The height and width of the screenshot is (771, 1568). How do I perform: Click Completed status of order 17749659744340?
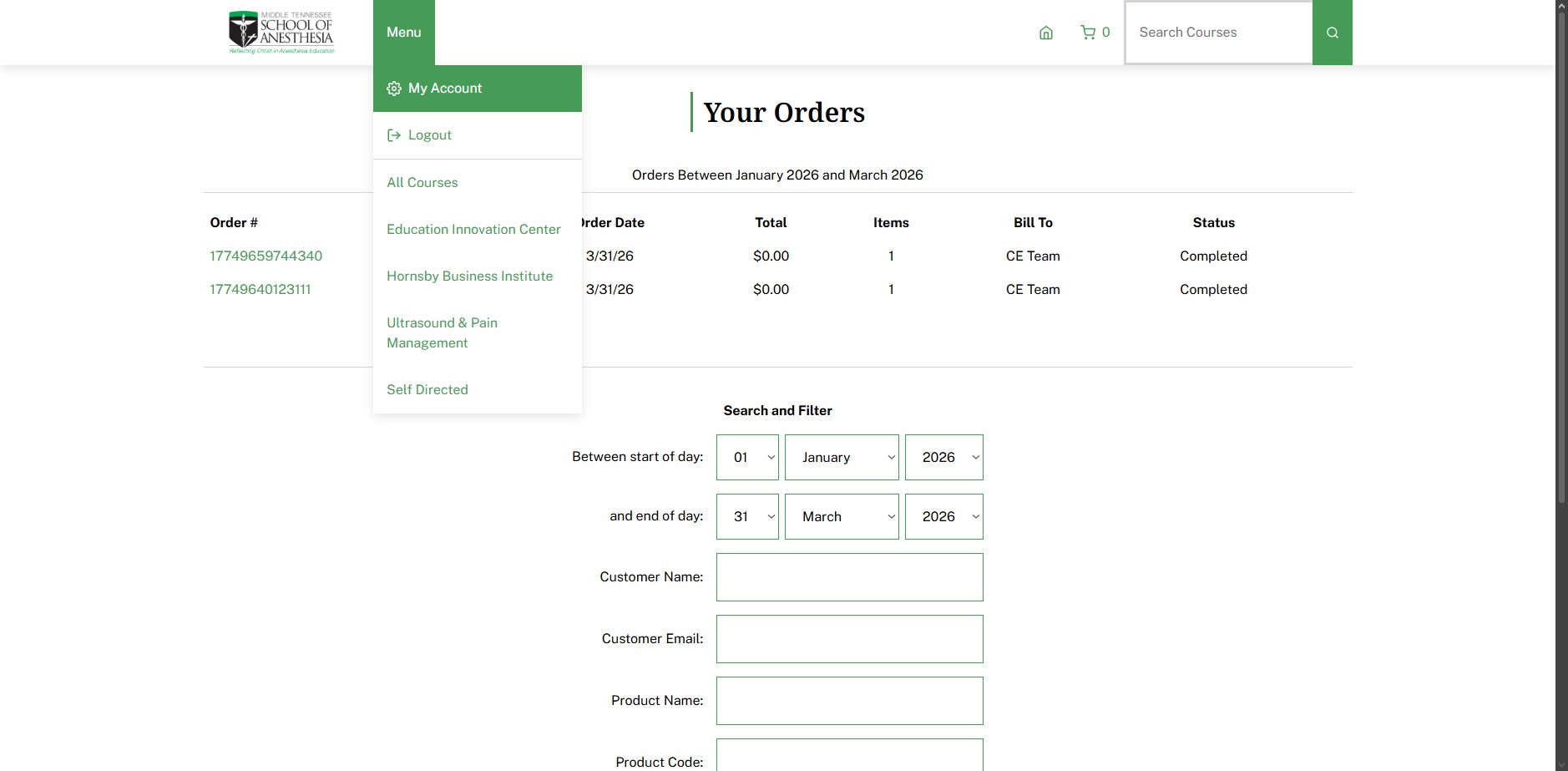[x=1213, y=256]
